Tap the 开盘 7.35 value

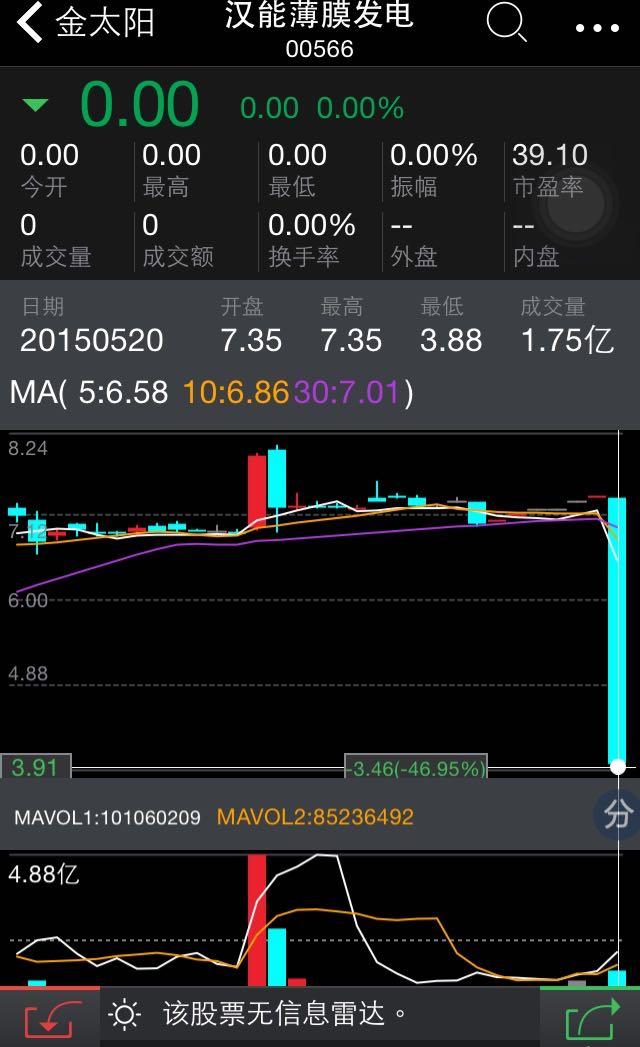(x=251, y=341)
